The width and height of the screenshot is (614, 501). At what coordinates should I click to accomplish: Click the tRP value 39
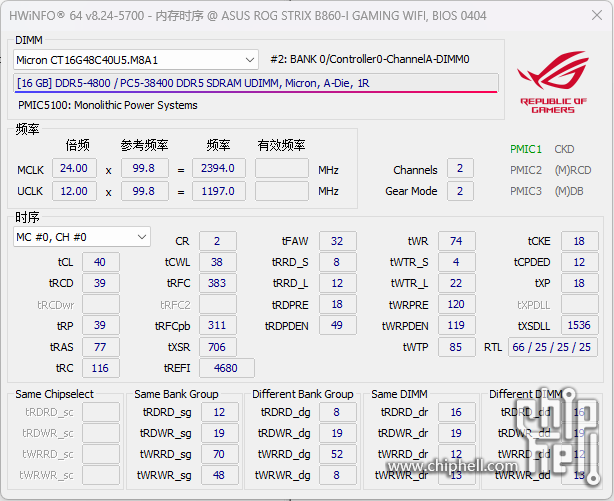tap(101, 326)
